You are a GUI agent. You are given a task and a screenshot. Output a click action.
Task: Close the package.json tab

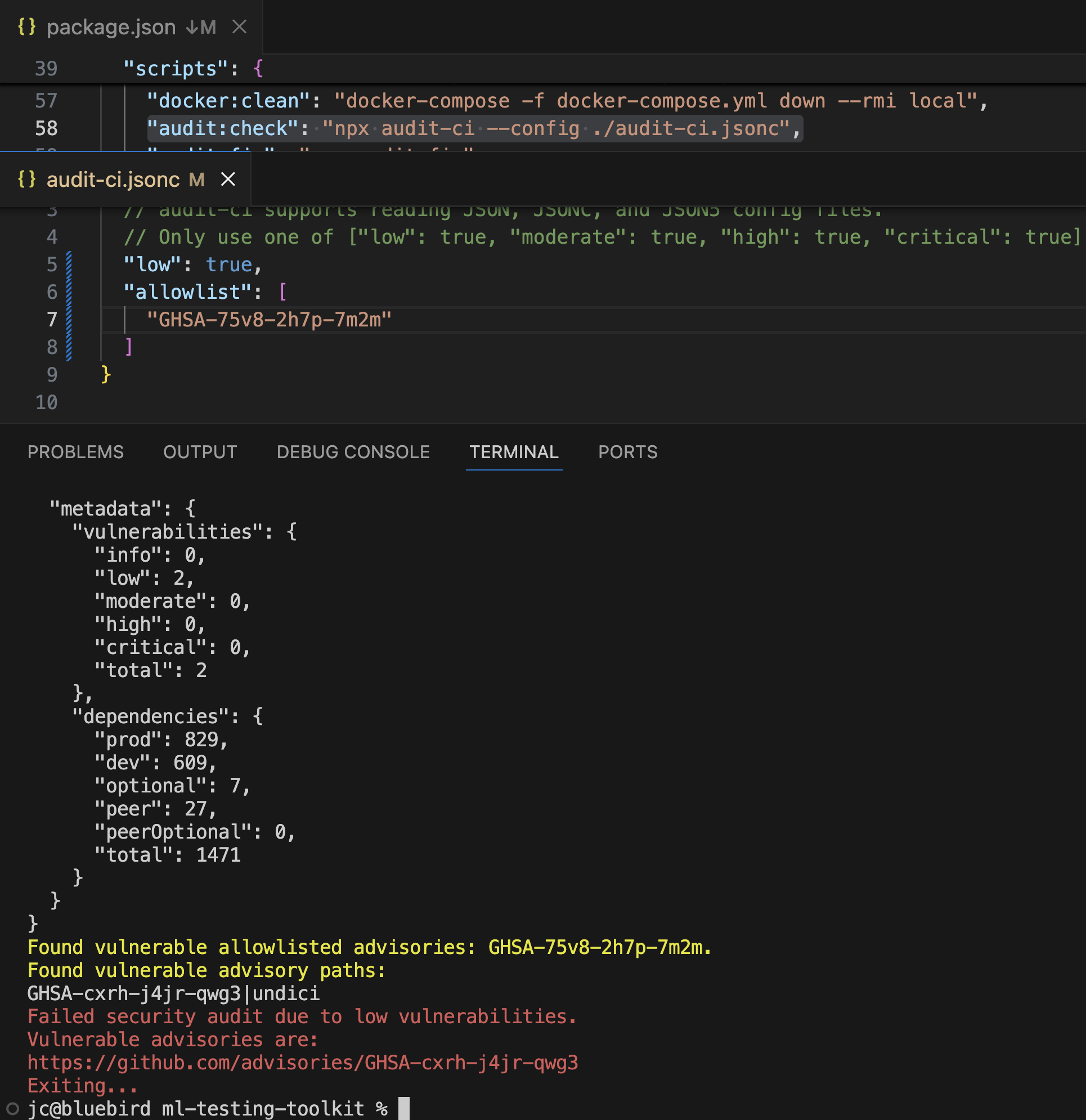click(239, 27)
